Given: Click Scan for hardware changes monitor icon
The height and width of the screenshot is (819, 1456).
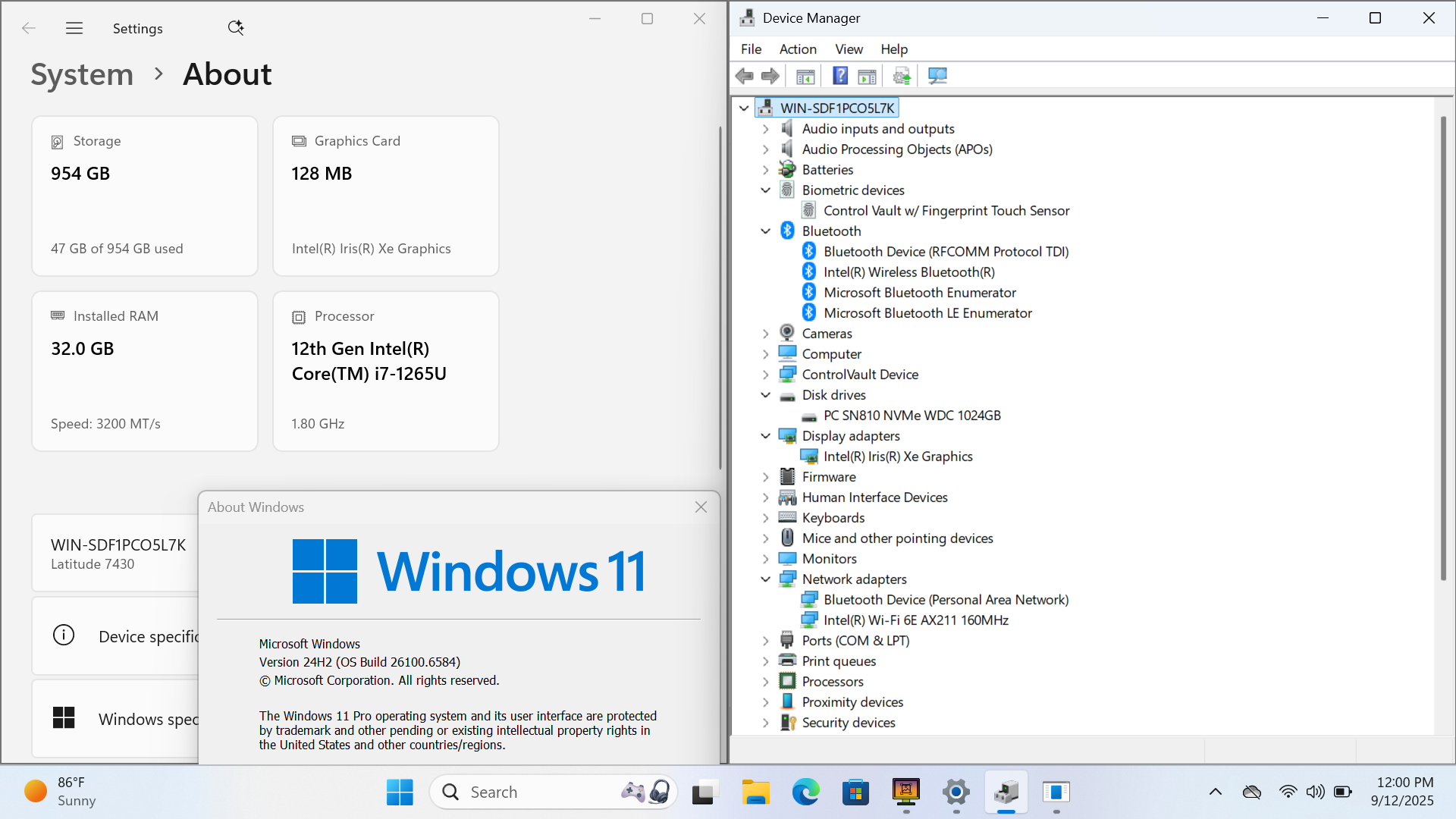Looking at the screenshot, I should point(938,76).
